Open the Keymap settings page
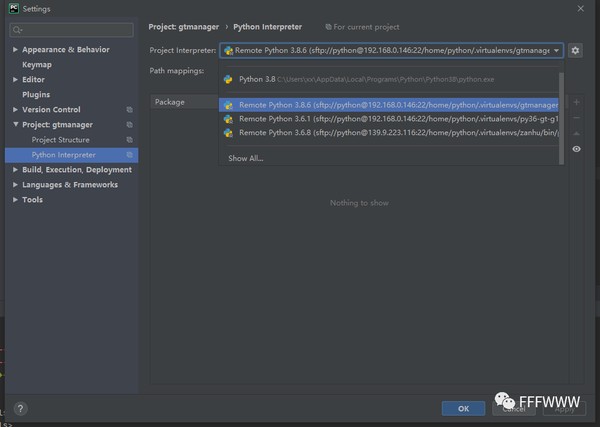The image size is (600, 427). pos(37,65)
